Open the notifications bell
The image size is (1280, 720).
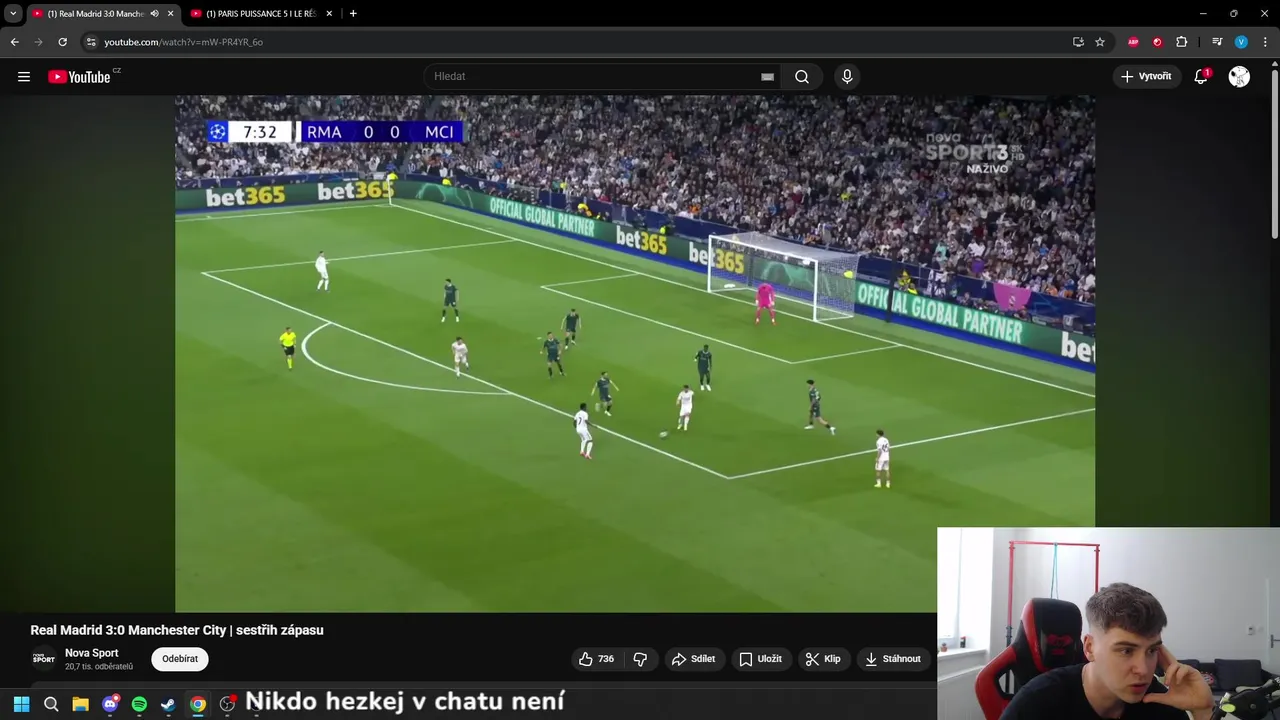pos(1201,76)
